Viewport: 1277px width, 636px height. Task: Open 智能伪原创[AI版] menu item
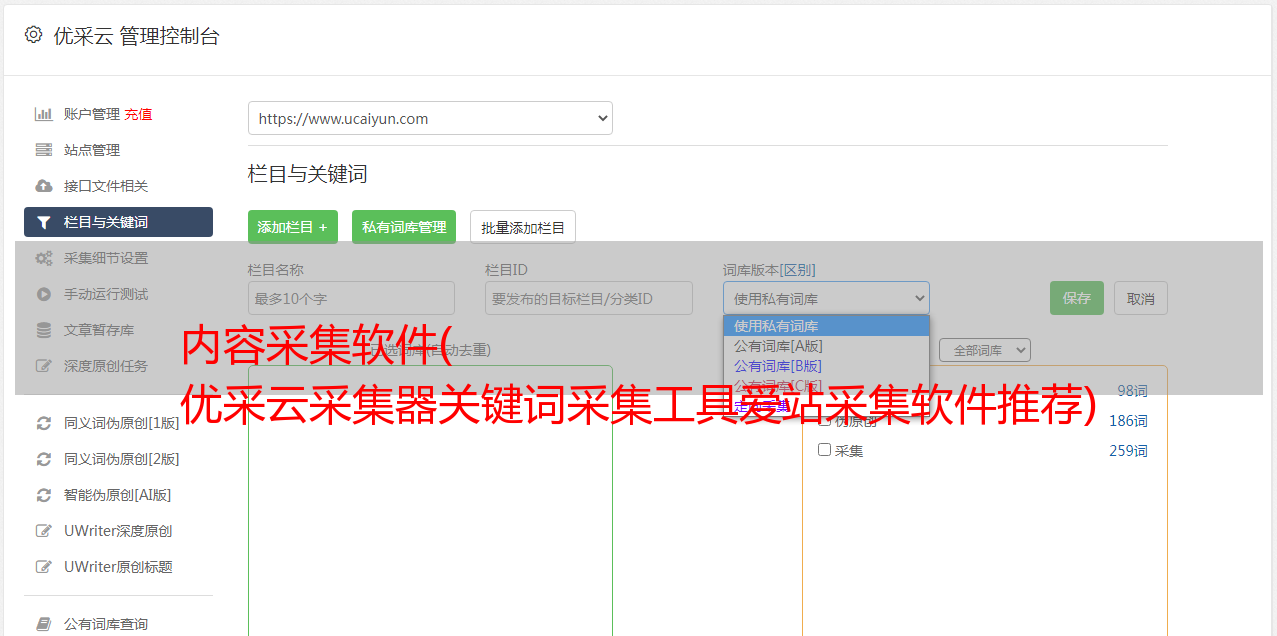(118, 495)
